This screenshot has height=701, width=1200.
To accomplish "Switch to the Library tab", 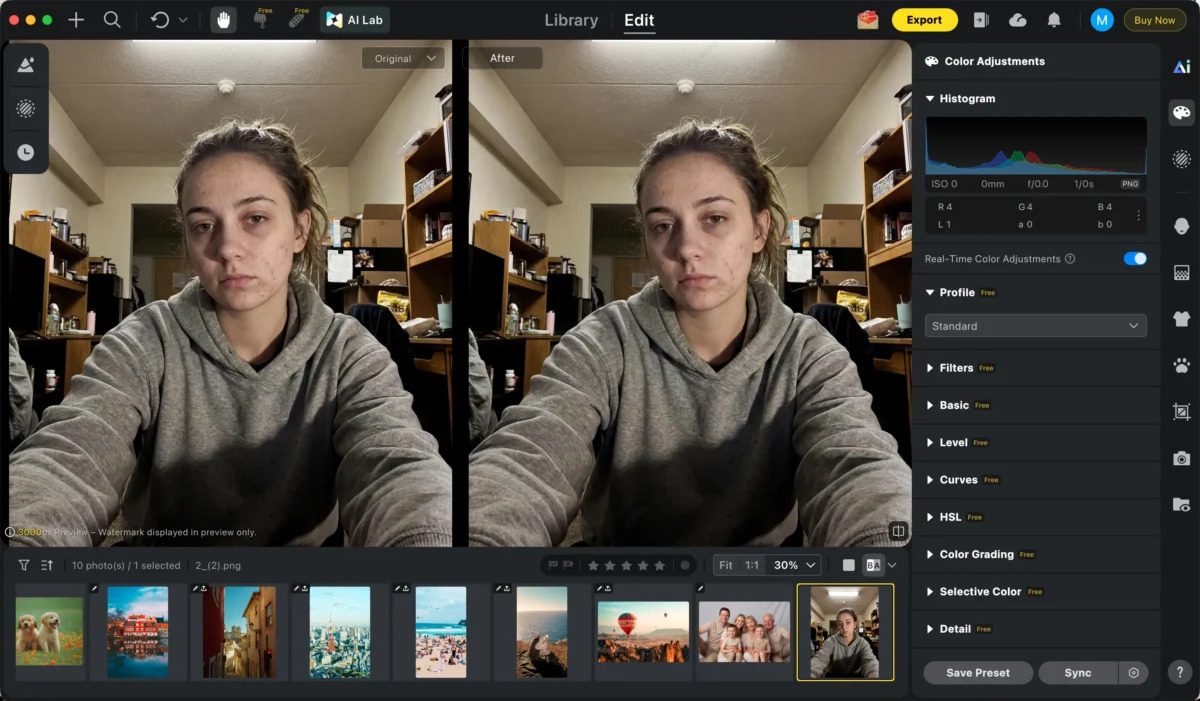I will pos(570,19).
